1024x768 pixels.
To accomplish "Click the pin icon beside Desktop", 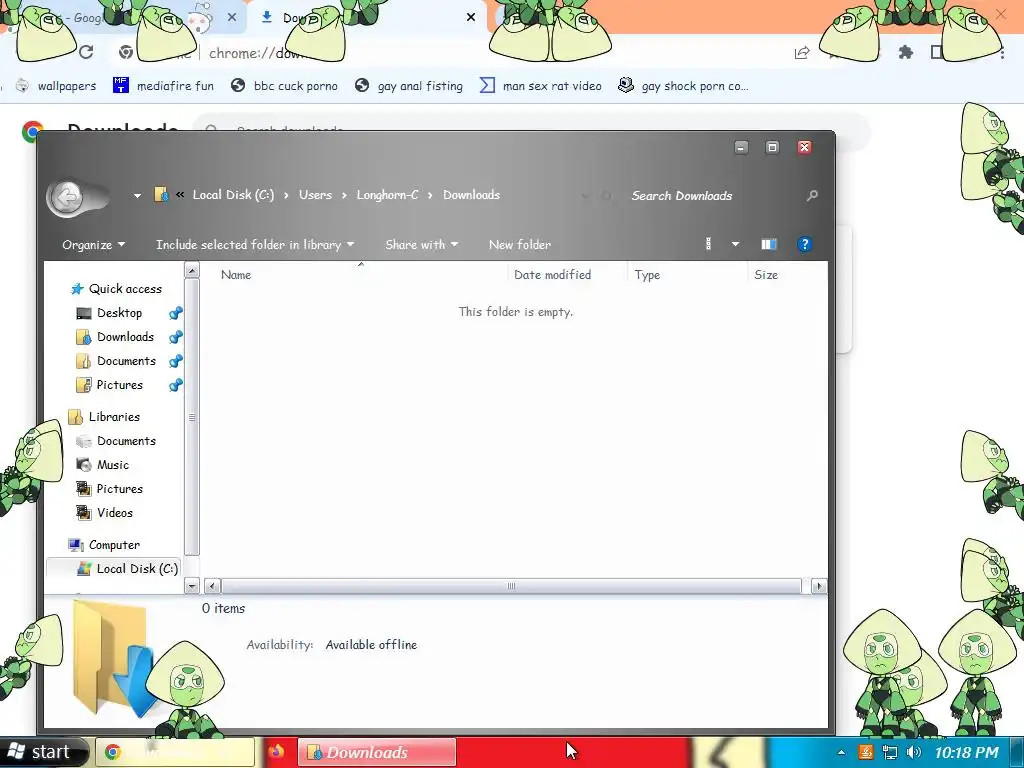I will pyautogui.click(x=176, y=313).
